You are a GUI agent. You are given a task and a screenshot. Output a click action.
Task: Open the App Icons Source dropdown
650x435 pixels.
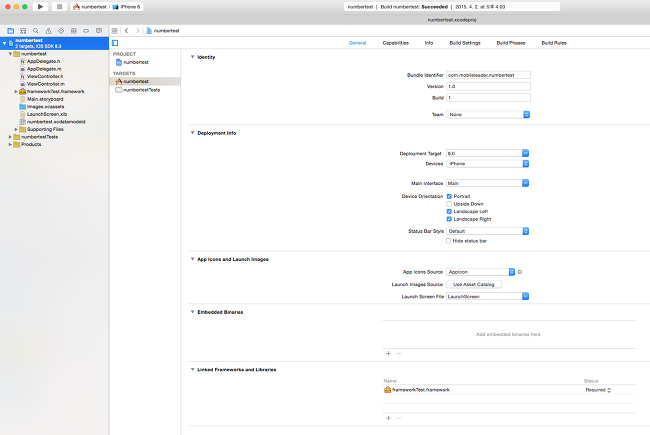(481, 272)
